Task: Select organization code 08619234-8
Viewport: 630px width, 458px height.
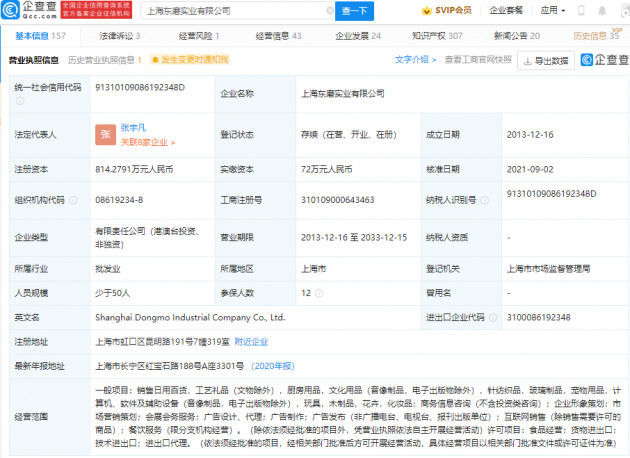Action: coord(119,200)
